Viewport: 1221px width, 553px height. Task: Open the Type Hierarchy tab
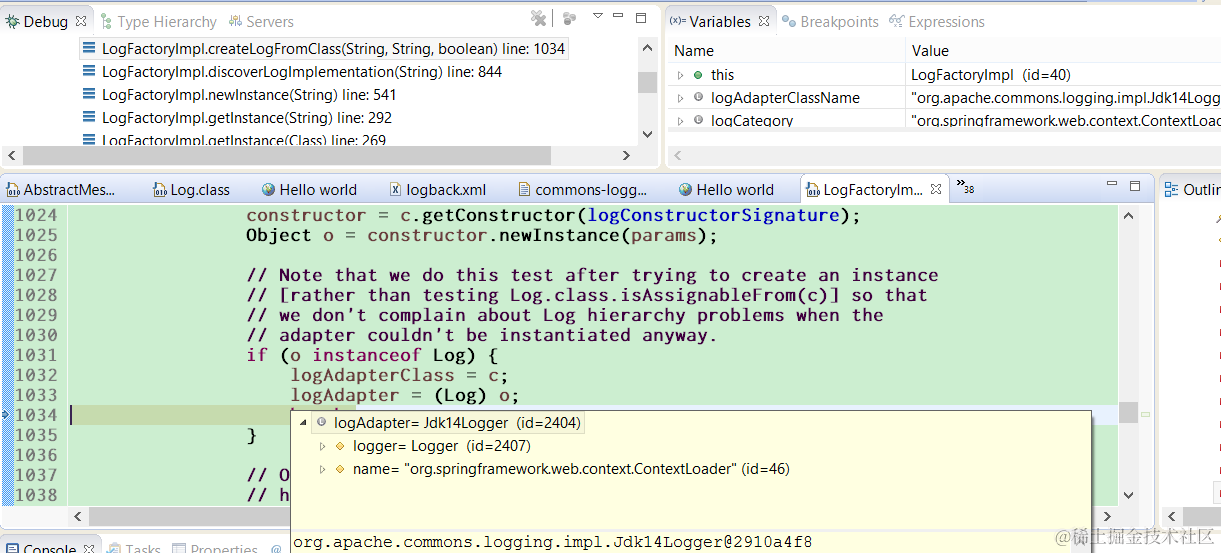pos(159,21)
